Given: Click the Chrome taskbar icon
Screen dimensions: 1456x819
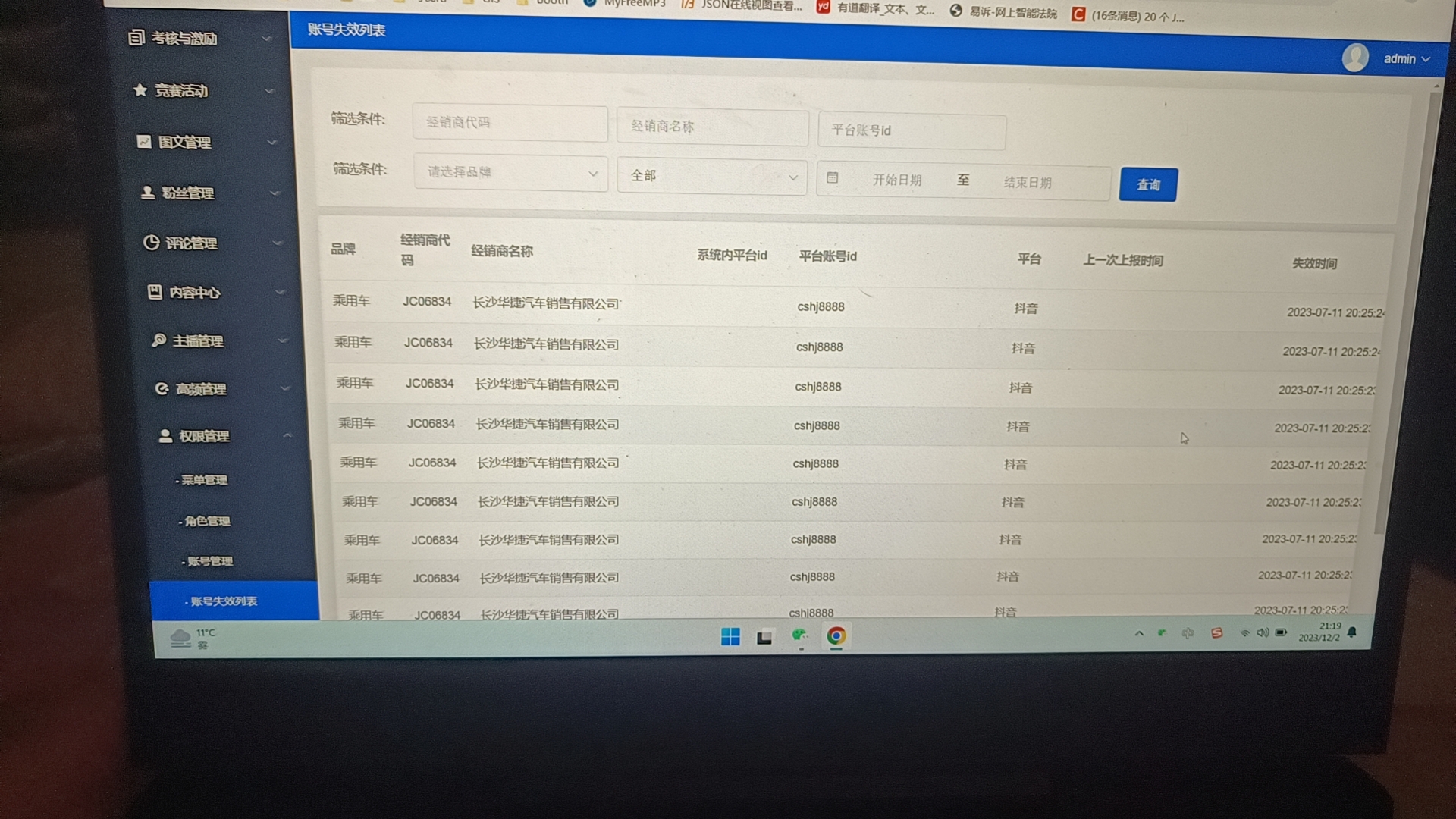Looking at the screenshot, I should click(x=836, y=635).
